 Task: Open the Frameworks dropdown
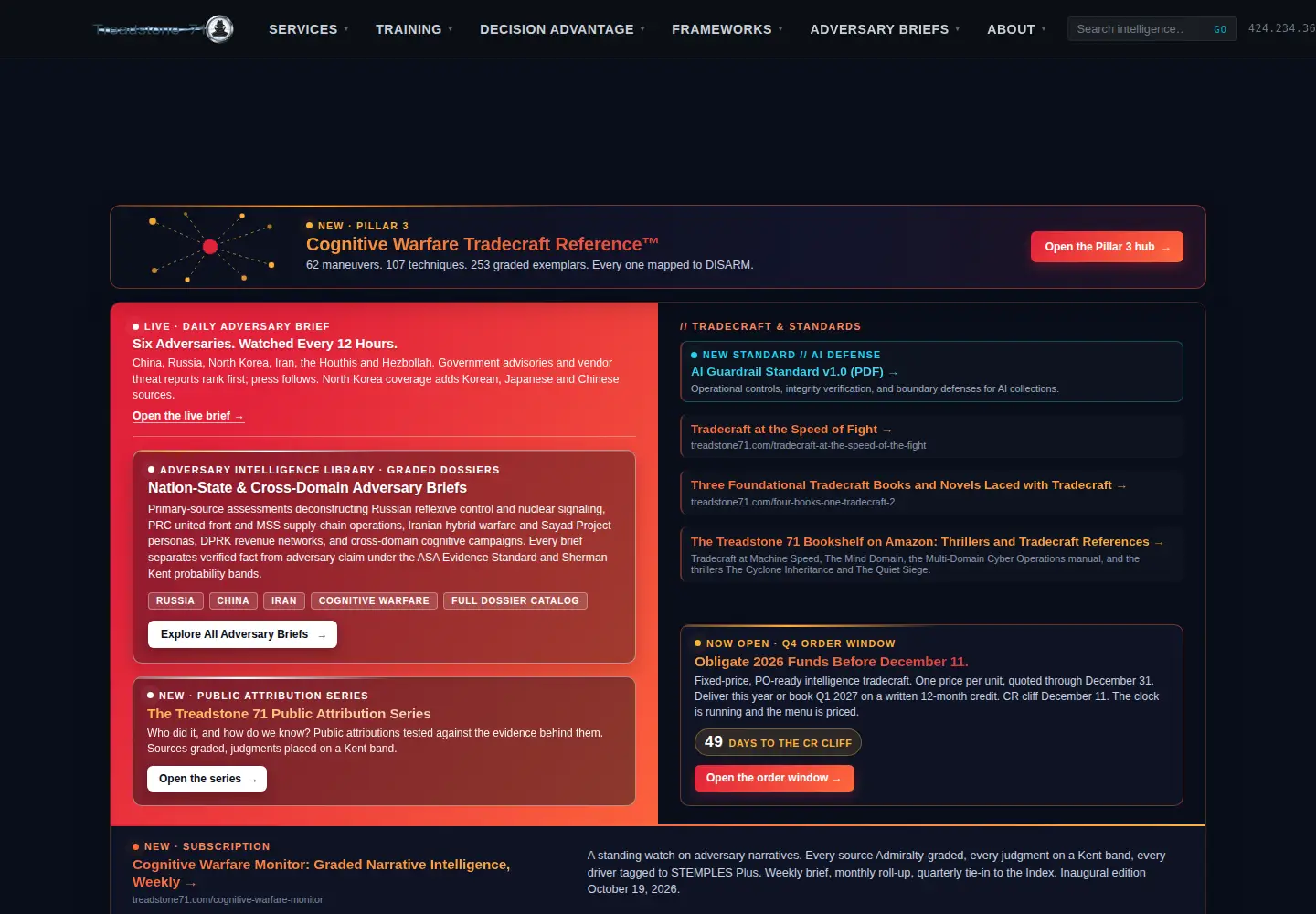[727, 29]
